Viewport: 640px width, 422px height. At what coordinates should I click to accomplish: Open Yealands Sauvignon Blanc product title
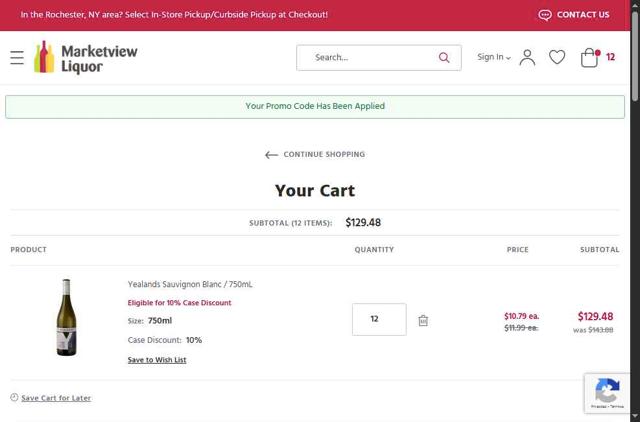[x=190, y=284]
